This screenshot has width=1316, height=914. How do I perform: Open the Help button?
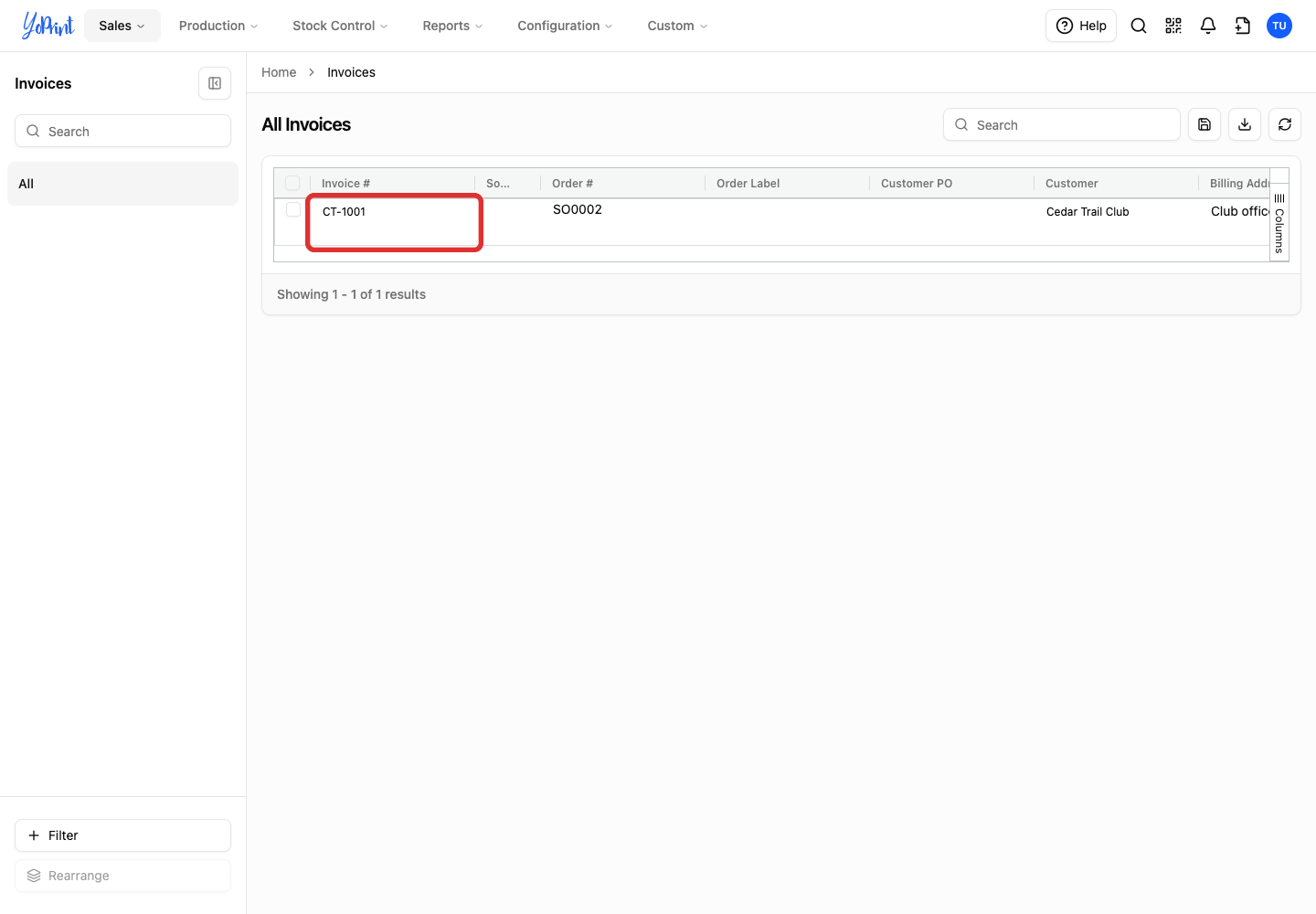click(1081, 26)
